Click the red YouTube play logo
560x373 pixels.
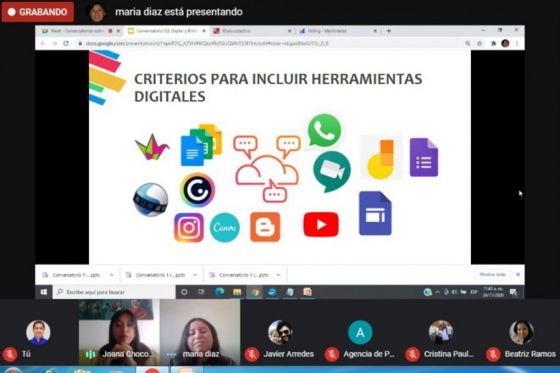coord(321,224)
